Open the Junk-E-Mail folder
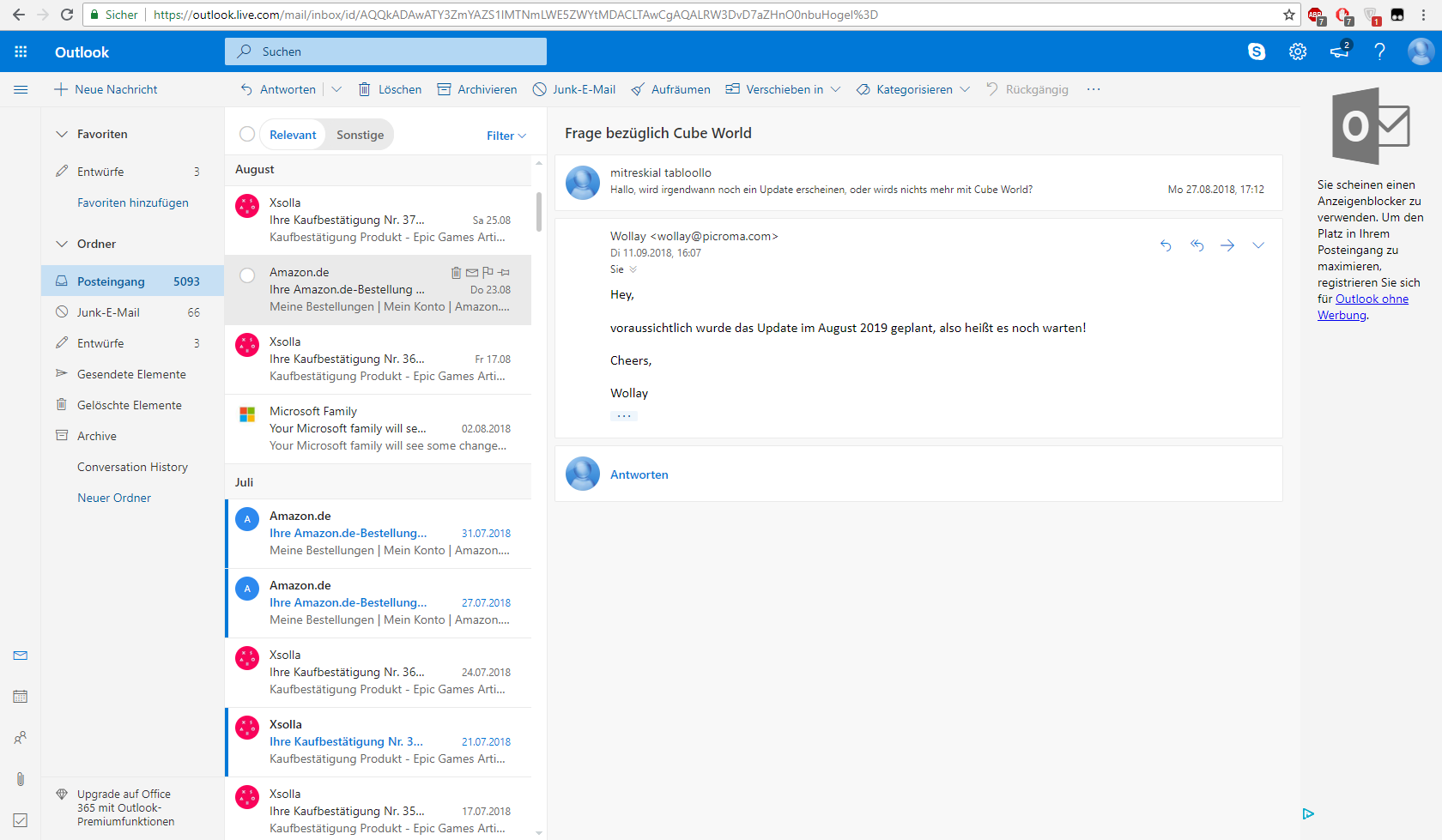 (x=108, y=312)
